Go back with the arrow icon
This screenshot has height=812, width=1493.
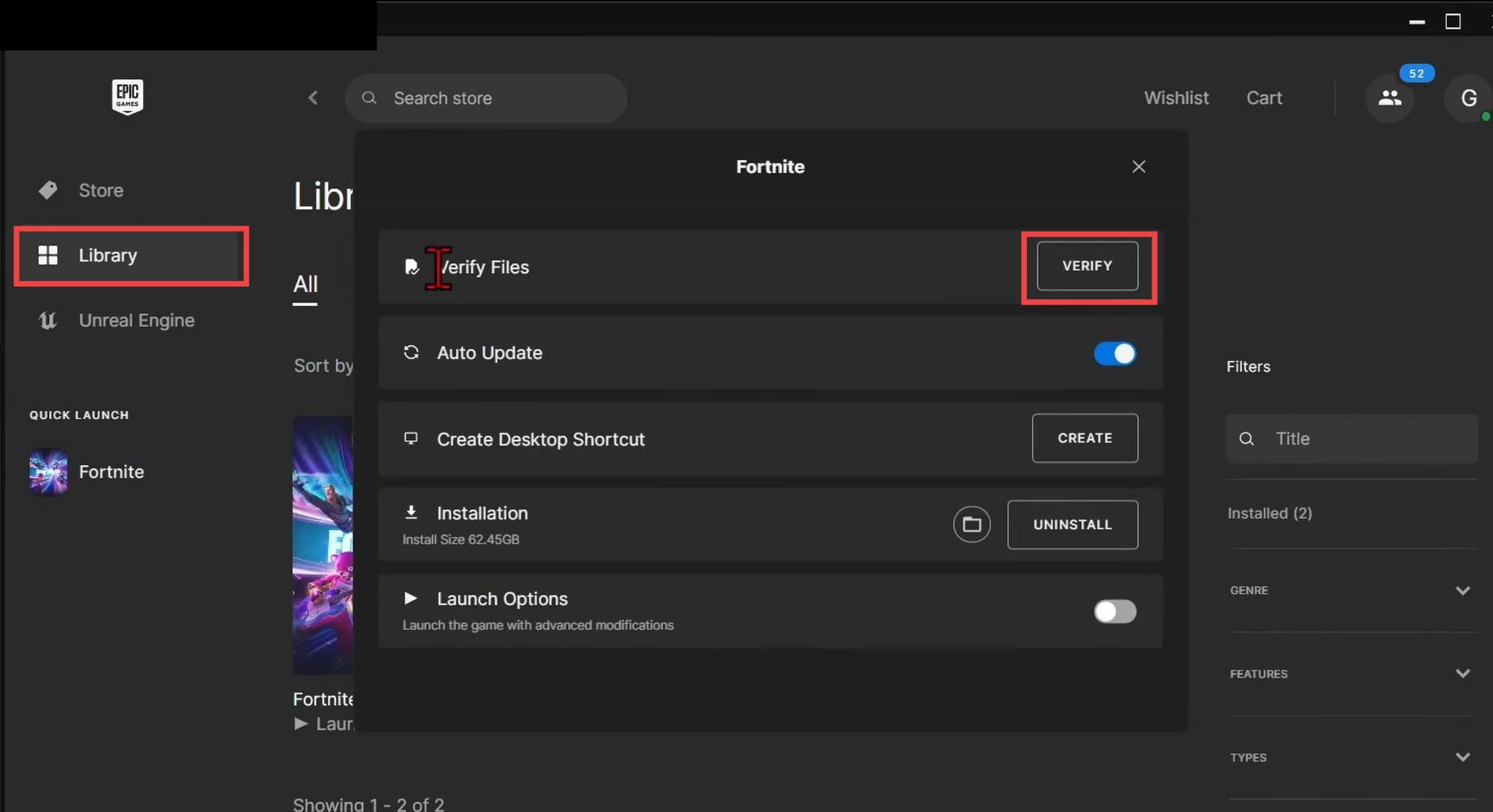pos(313,98)
